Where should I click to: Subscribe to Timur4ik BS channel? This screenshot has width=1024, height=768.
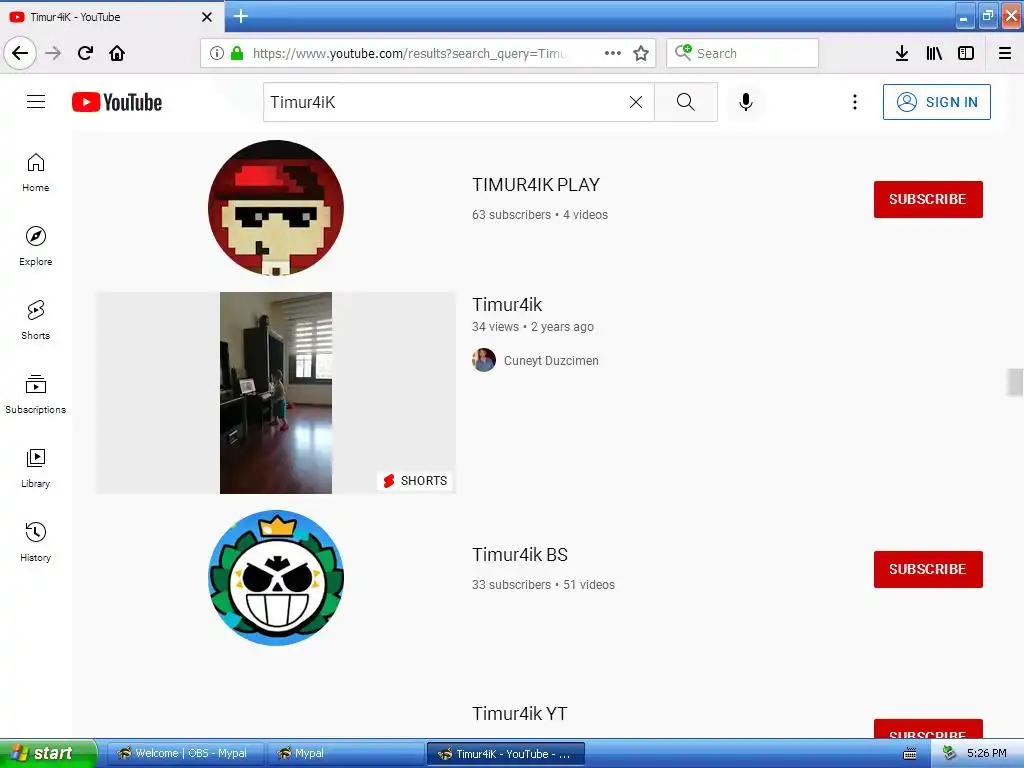(x=928, y=569)
